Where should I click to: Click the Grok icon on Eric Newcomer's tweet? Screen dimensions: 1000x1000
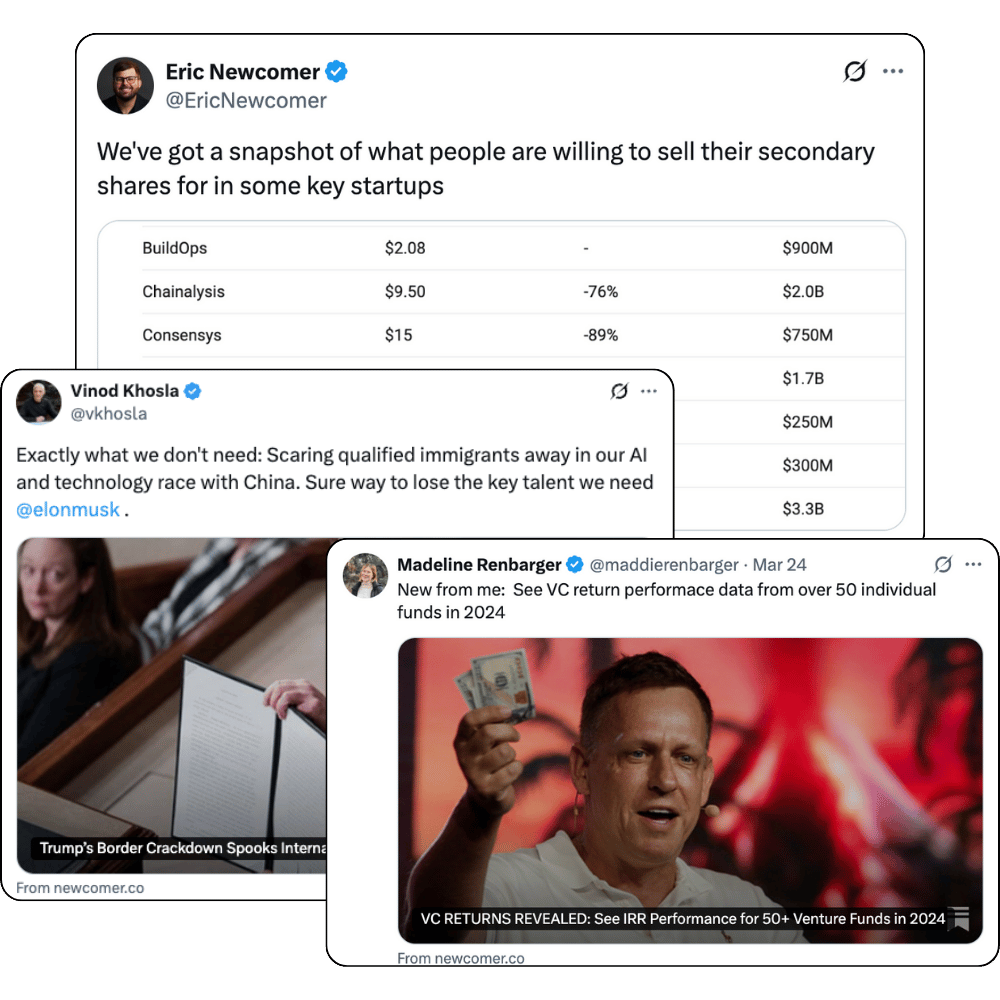click(854, 71)
